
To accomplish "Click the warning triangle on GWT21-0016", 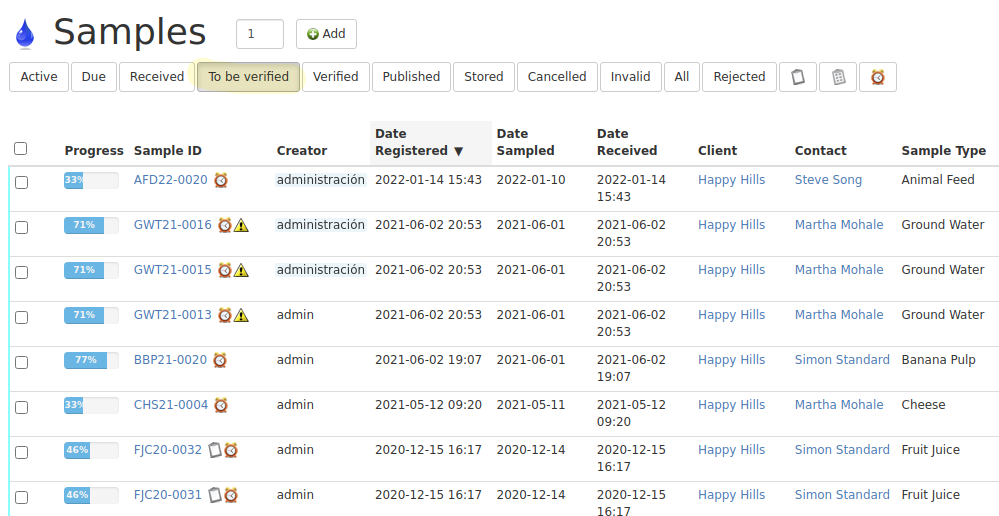I will click(x=241, y=226).
